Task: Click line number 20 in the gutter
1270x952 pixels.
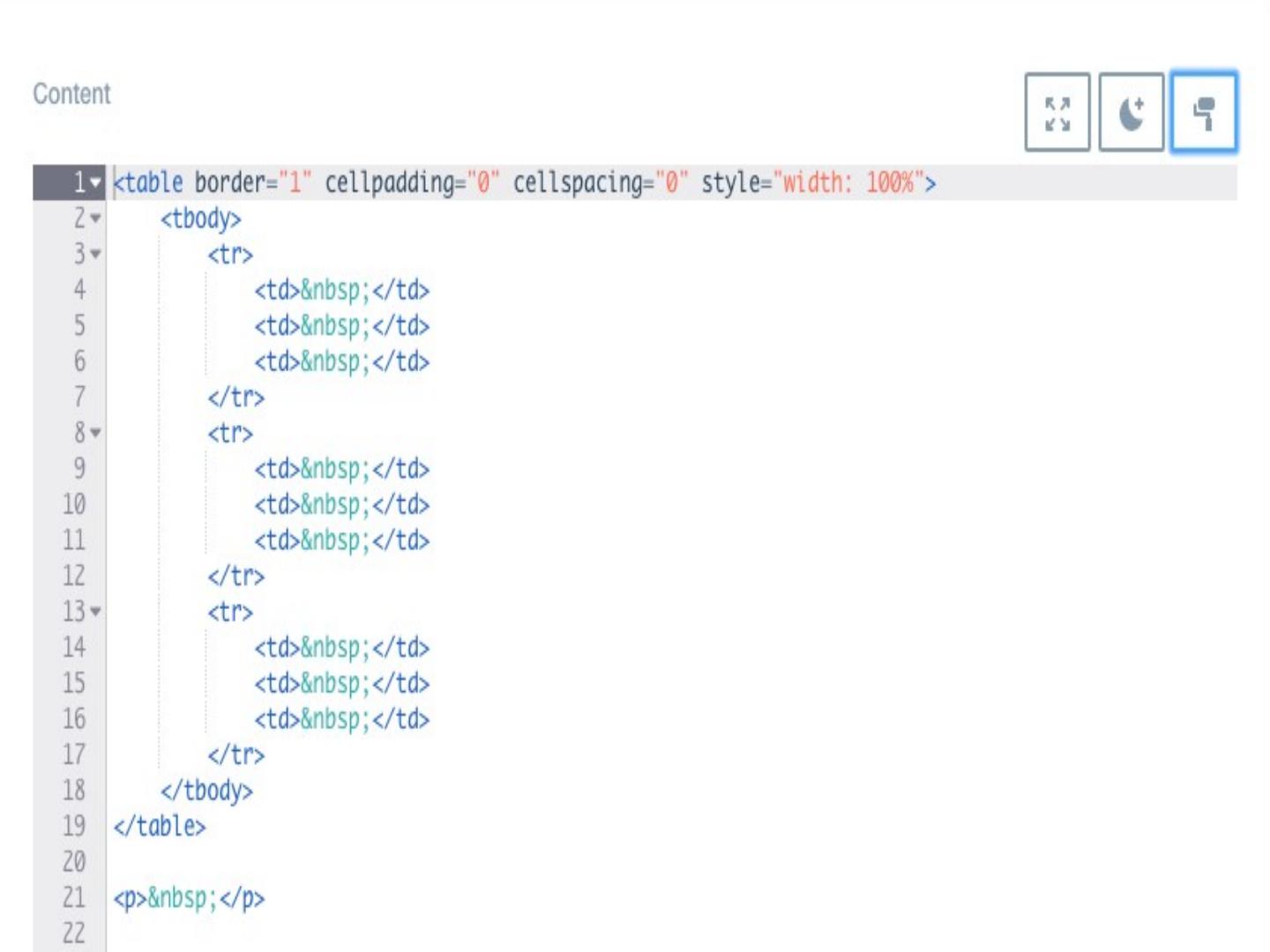Action: 74,862
